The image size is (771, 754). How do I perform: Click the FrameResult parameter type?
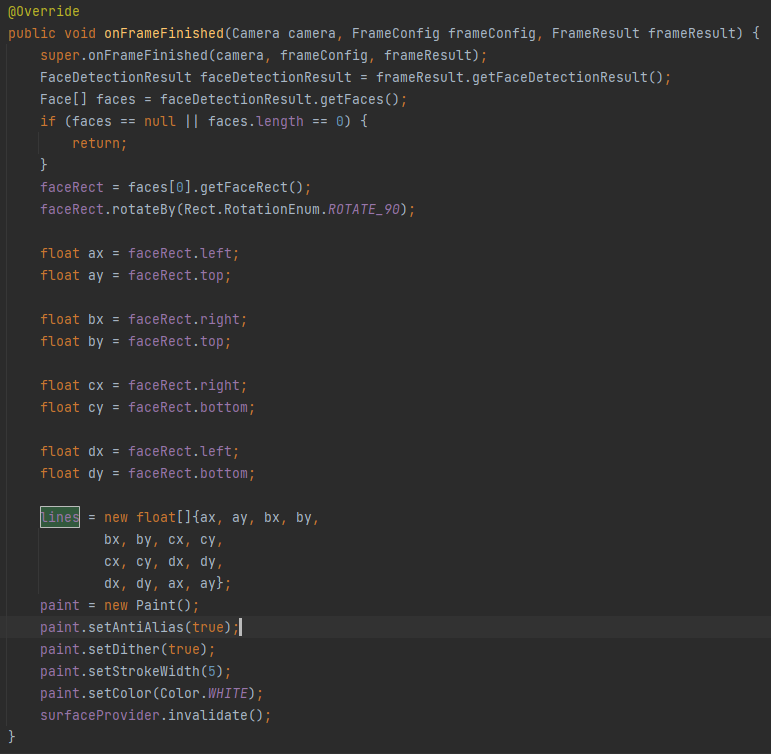coord(595,33)
